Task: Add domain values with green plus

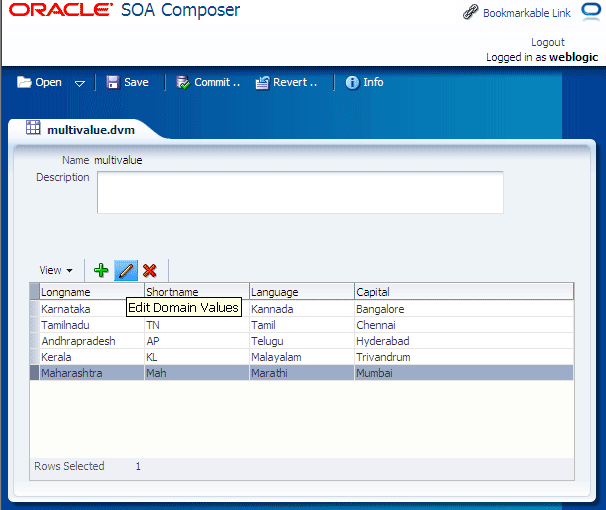Action: (x=101, y=270)
